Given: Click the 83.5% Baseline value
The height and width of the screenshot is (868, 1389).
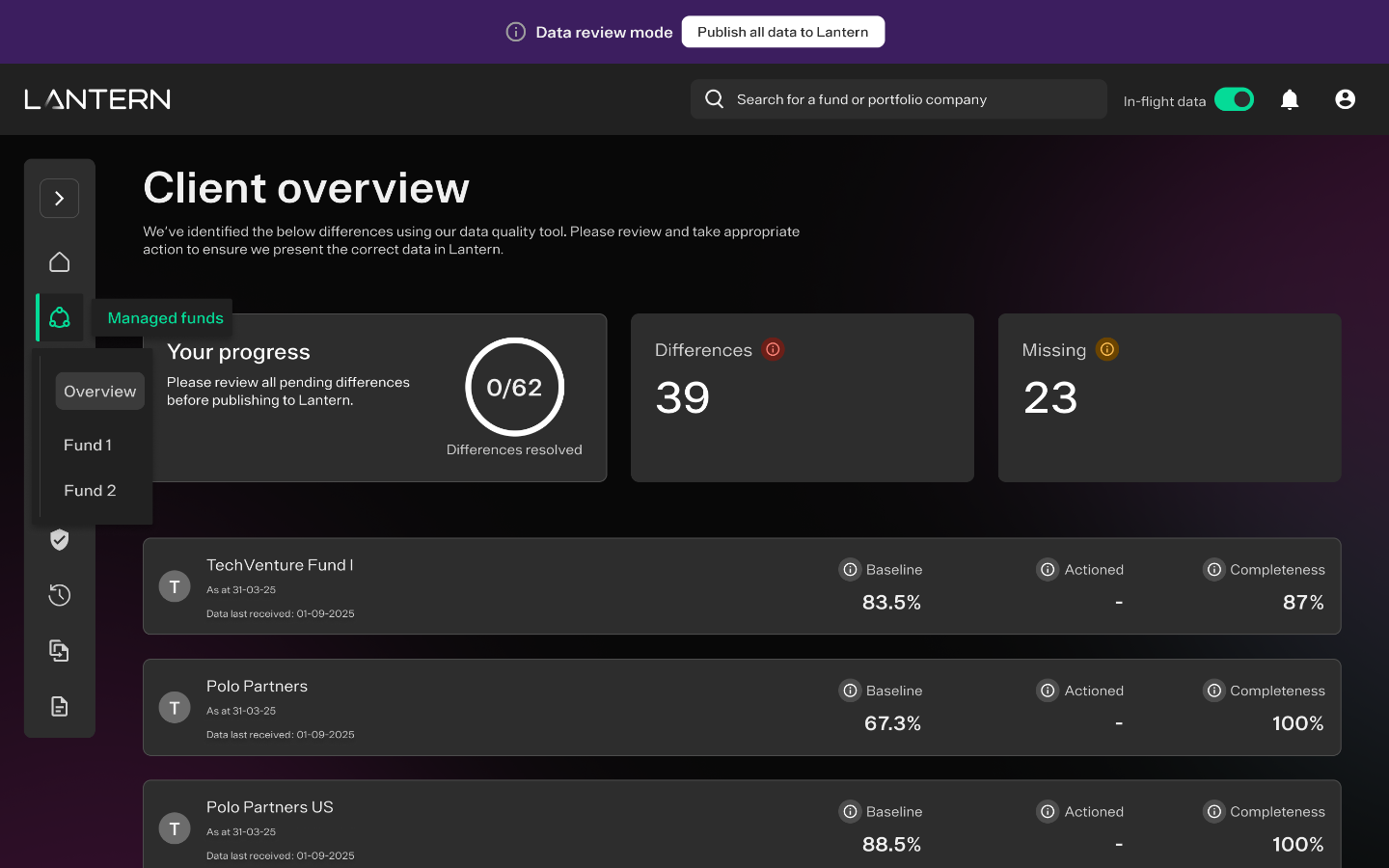Looking at the screenshot, I should (x=891, y=603).
